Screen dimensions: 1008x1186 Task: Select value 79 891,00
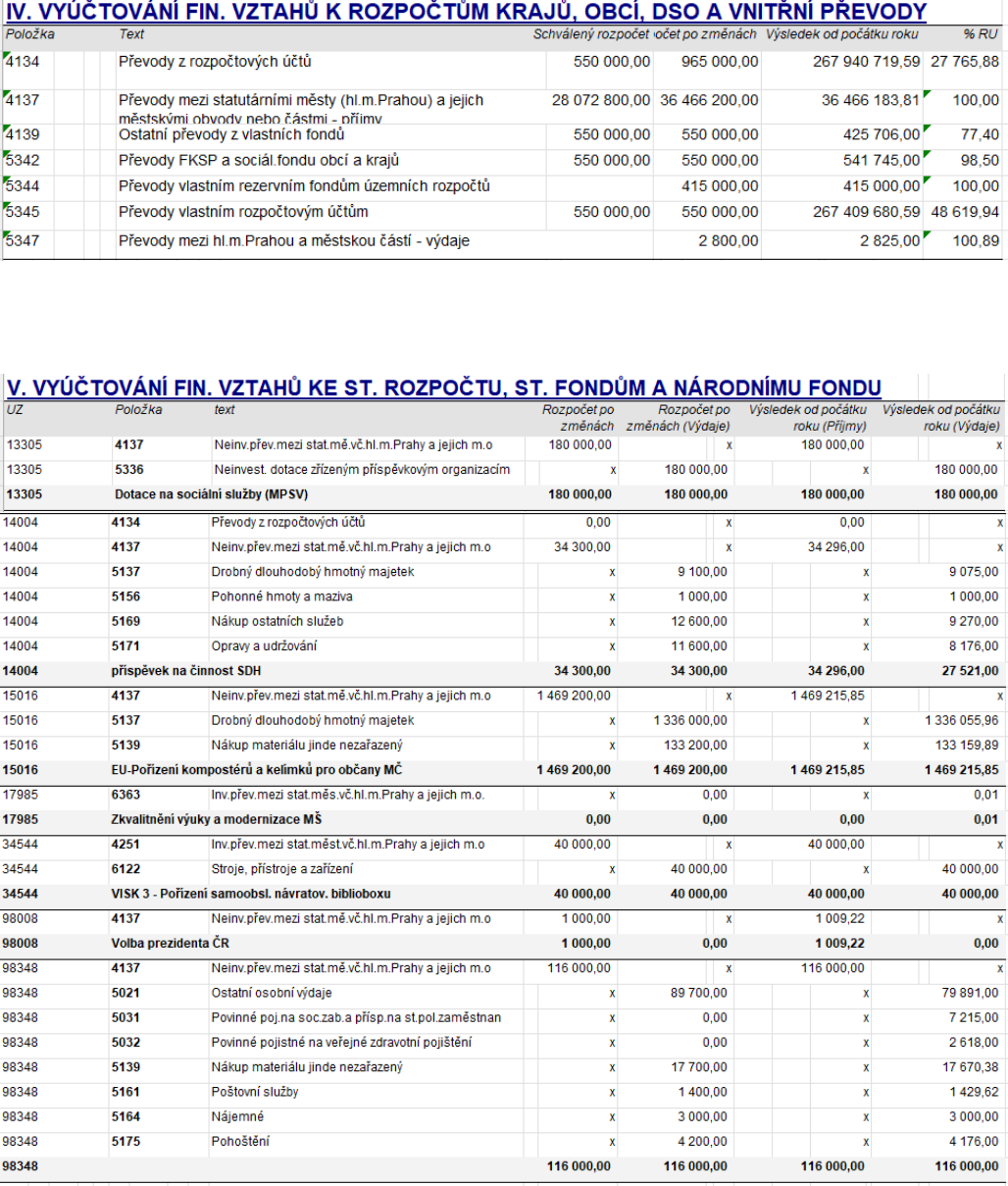point(970,993)
